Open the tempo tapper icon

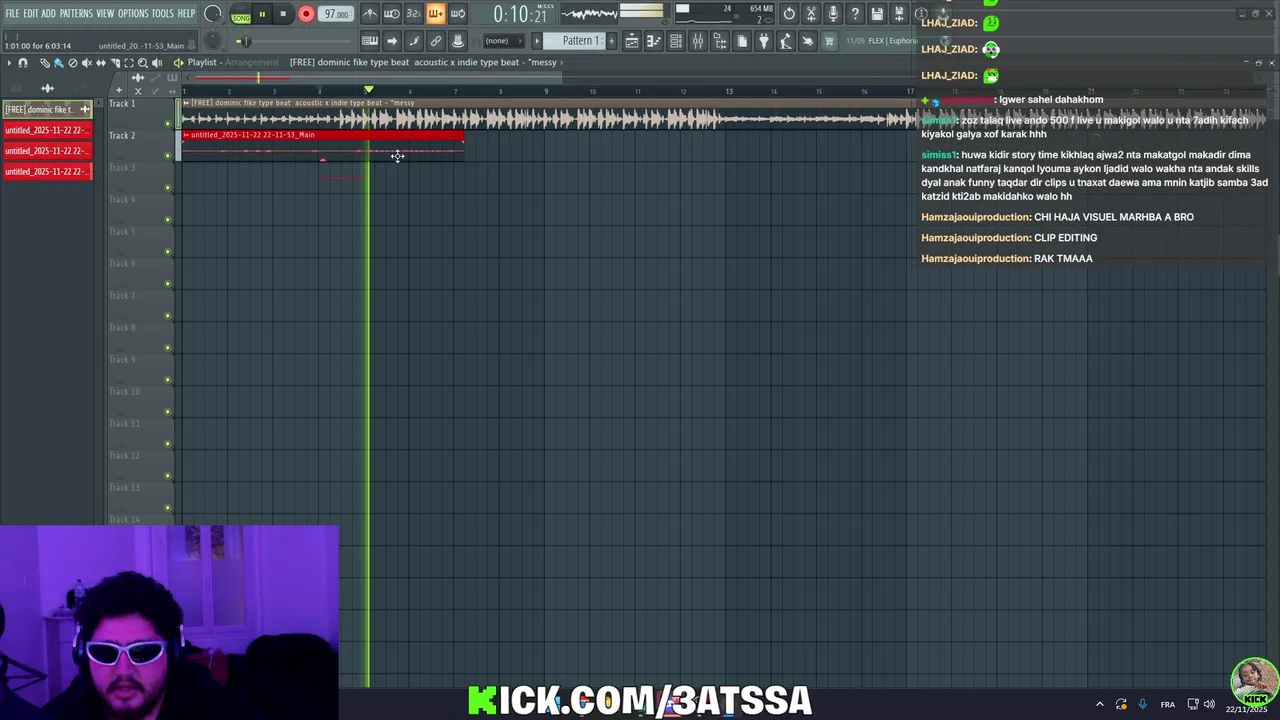point(785,41)
